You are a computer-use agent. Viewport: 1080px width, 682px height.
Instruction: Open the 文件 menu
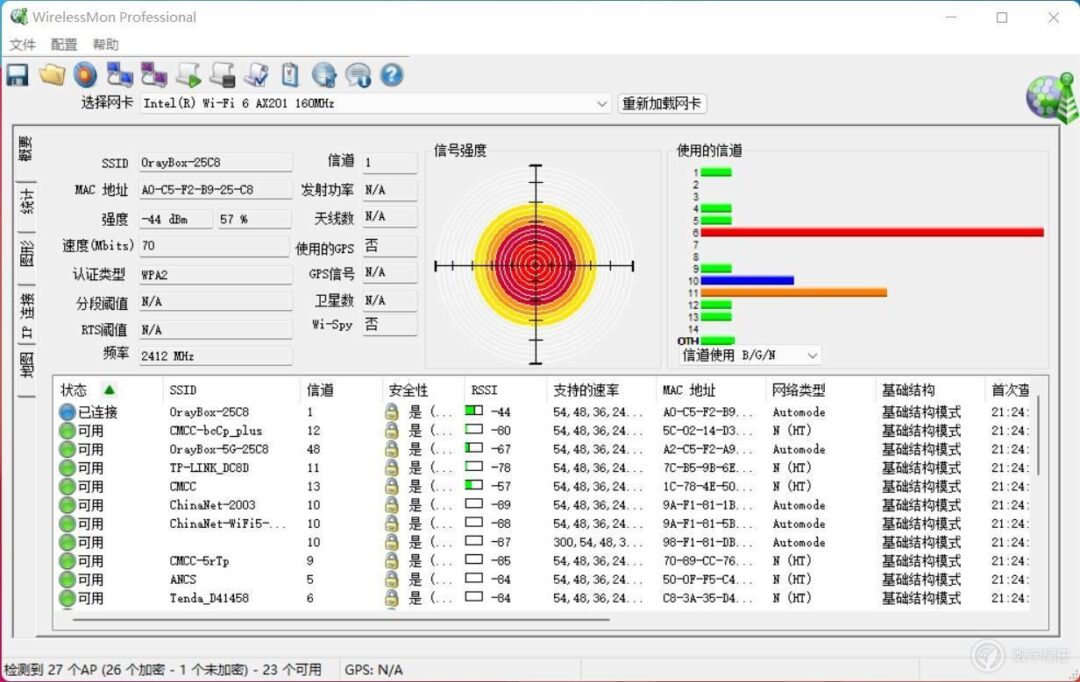(22, 45)
